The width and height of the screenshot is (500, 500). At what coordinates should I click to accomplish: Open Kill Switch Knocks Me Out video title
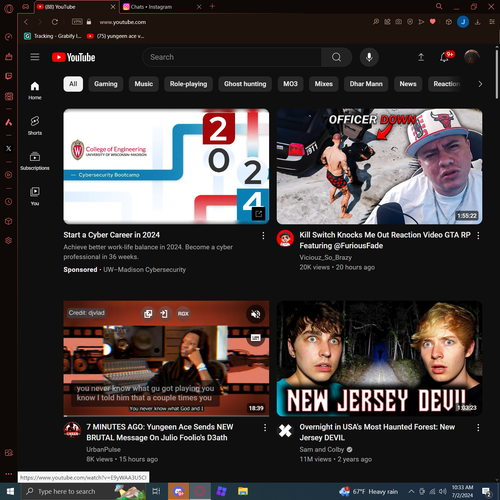(x=385, y=240)
